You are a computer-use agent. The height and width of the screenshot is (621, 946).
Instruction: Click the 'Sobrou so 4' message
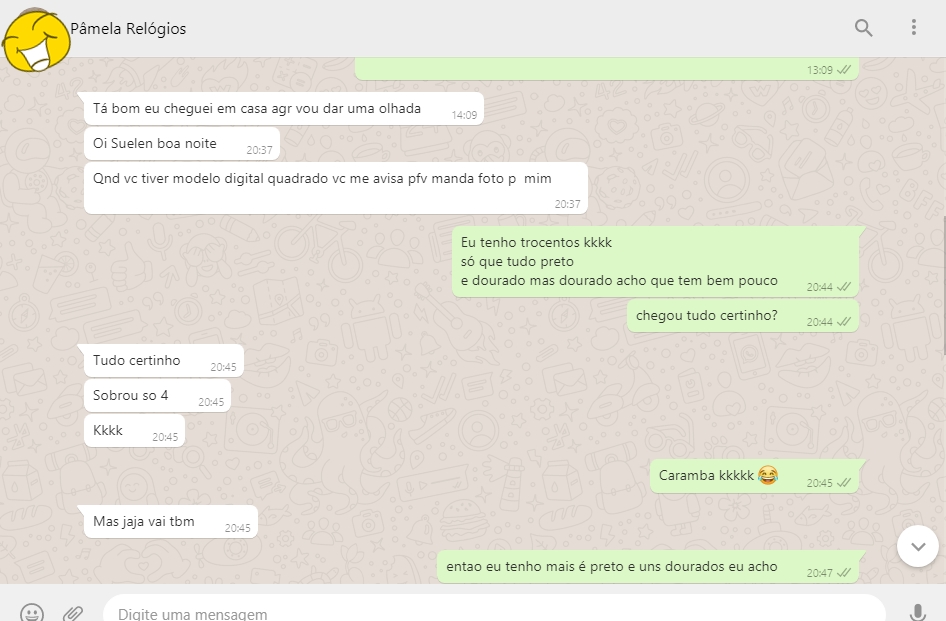[157, 396]
